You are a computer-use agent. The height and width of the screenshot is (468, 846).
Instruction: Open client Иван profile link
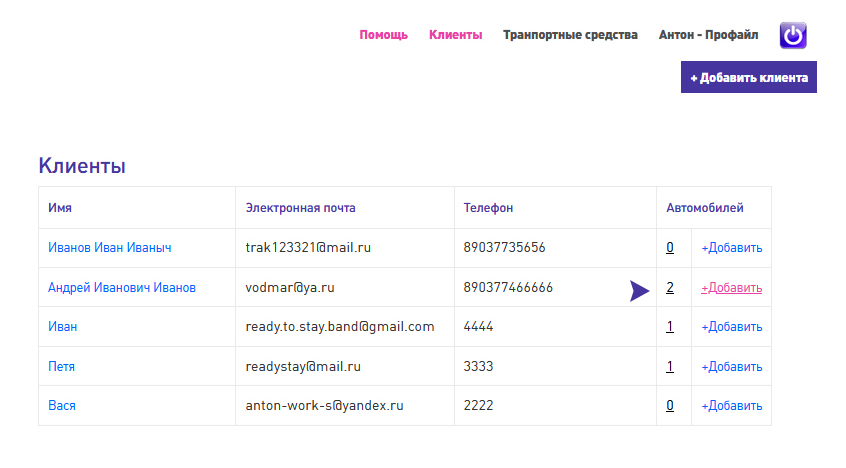[x=63, y=327]
